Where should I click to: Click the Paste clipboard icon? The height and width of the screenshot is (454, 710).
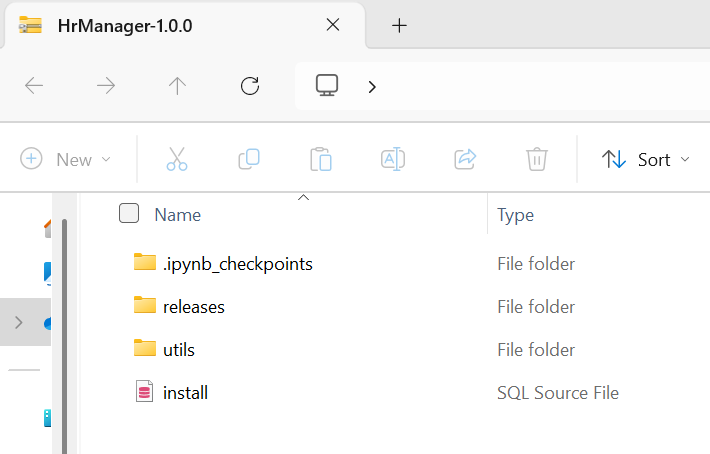pos(321,159)
